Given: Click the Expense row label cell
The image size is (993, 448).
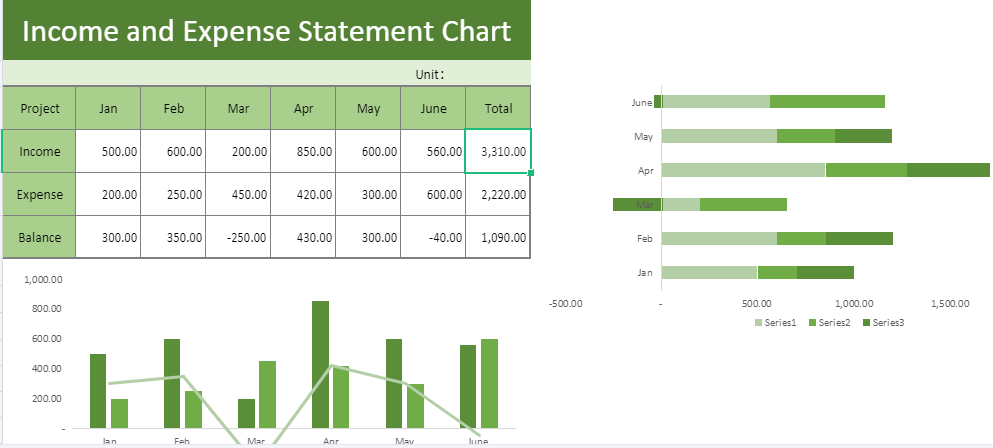Looking at the screenshot, I should (x=39, y=195).
